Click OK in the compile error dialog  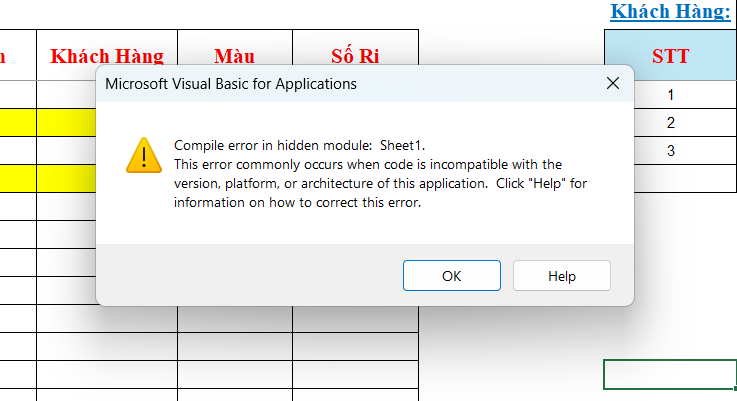click(452, 275)
